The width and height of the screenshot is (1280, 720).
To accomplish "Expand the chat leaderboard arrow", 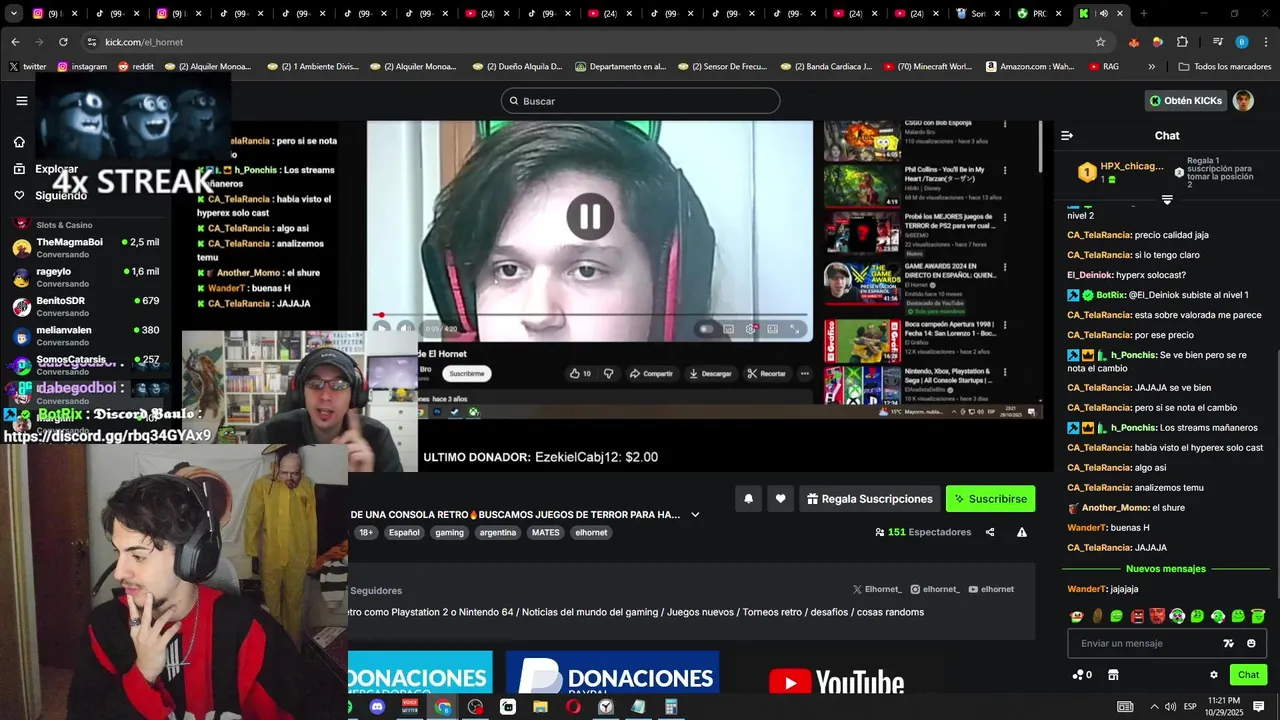I will coord(1167,200).
